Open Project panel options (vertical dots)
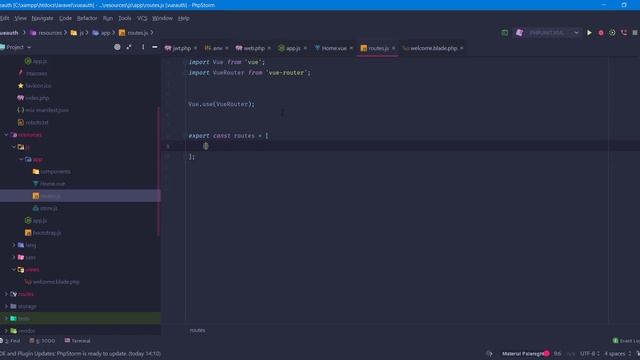The height and width of the screenshot is (360, 640). [x=143, y=47]
